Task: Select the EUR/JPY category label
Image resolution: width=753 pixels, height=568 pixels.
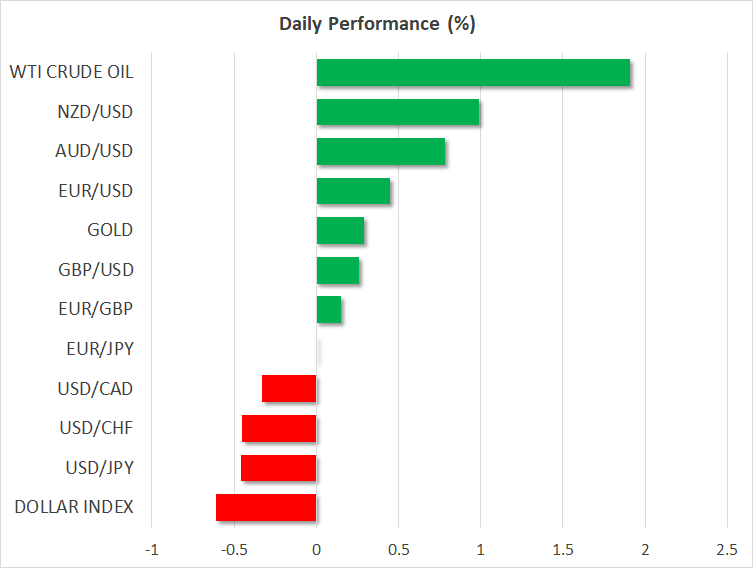Action: point(100,349)
